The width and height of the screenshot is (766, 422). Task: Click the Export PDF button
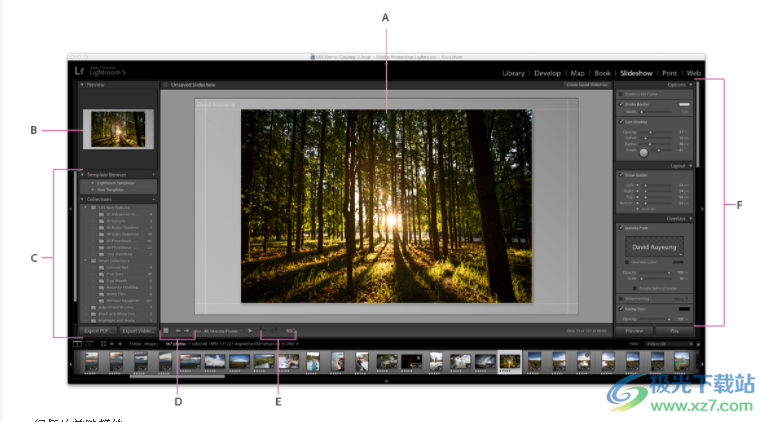click(x=98, y=331)
